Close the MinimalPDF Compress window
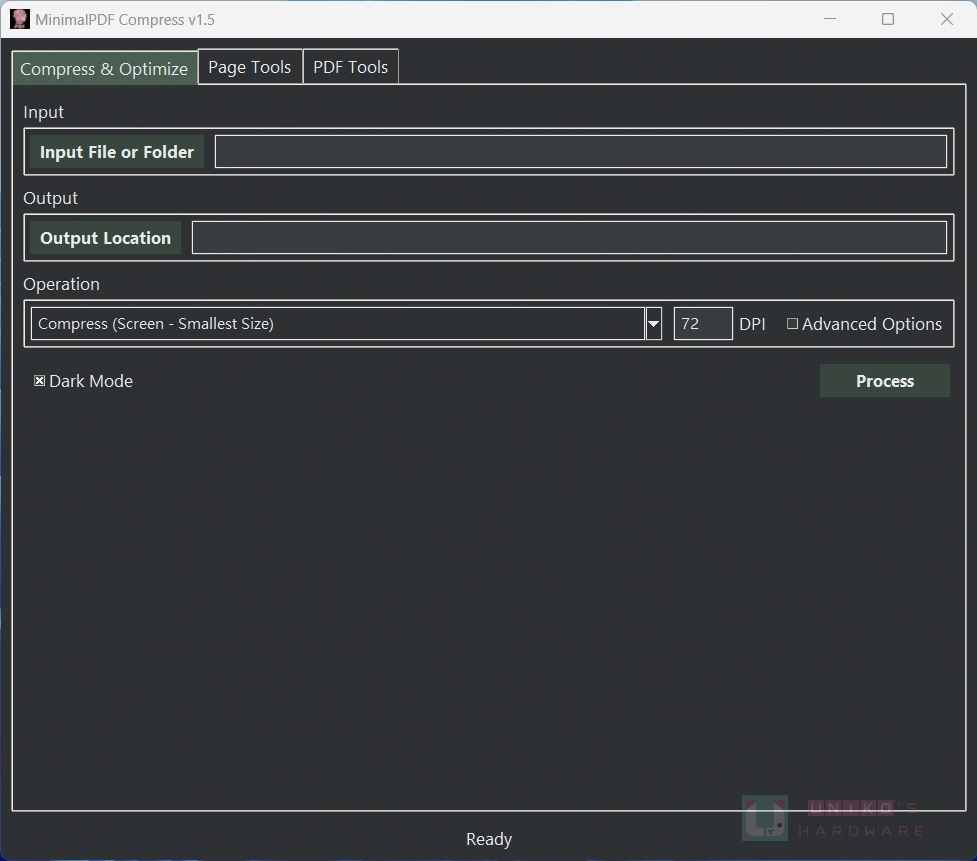The height and width of the screenshot is (861, 977). coord(946,19)
